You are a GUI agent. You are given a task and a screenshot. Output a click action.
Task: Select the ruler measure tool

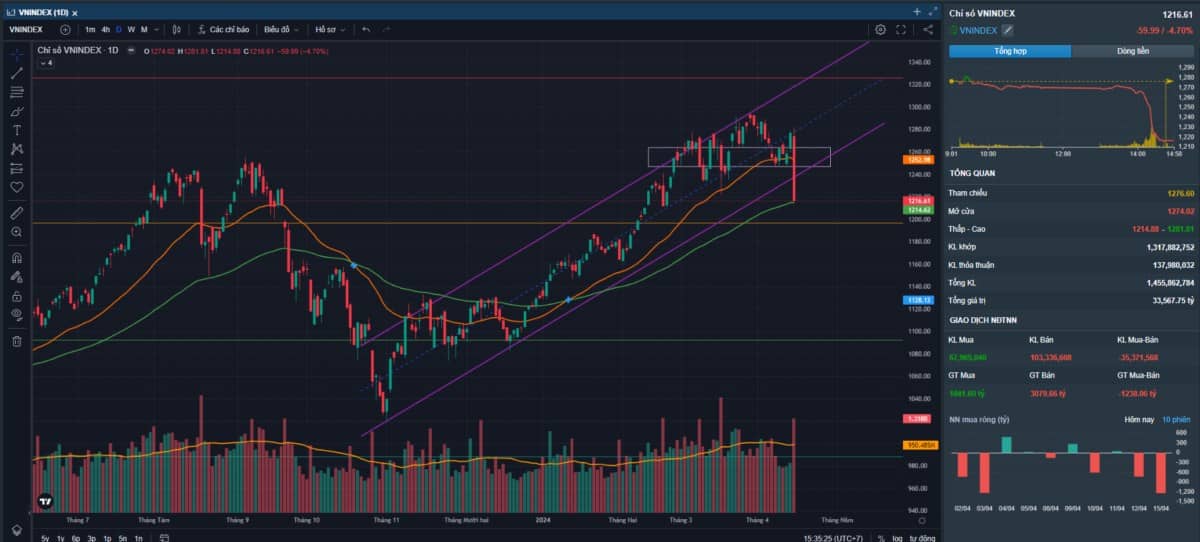tap(17, 212)
